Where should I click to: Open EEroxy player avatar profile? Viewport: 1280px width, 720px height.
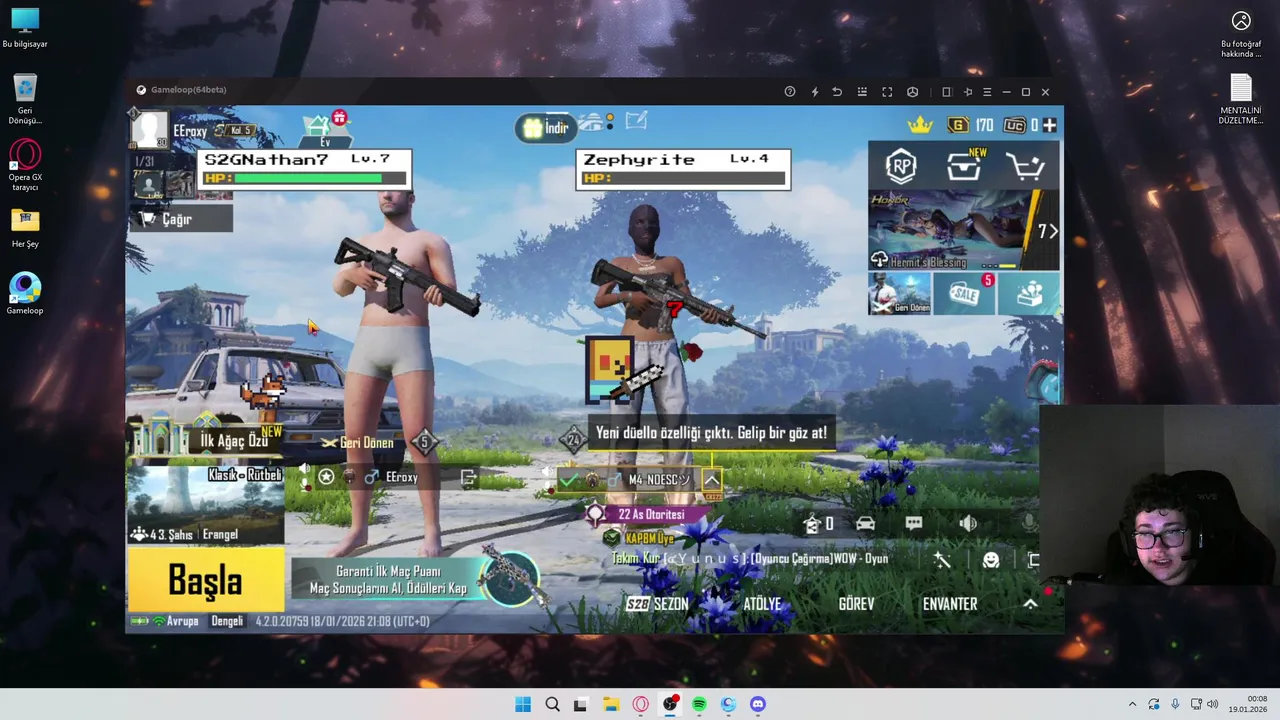[150, 130]
